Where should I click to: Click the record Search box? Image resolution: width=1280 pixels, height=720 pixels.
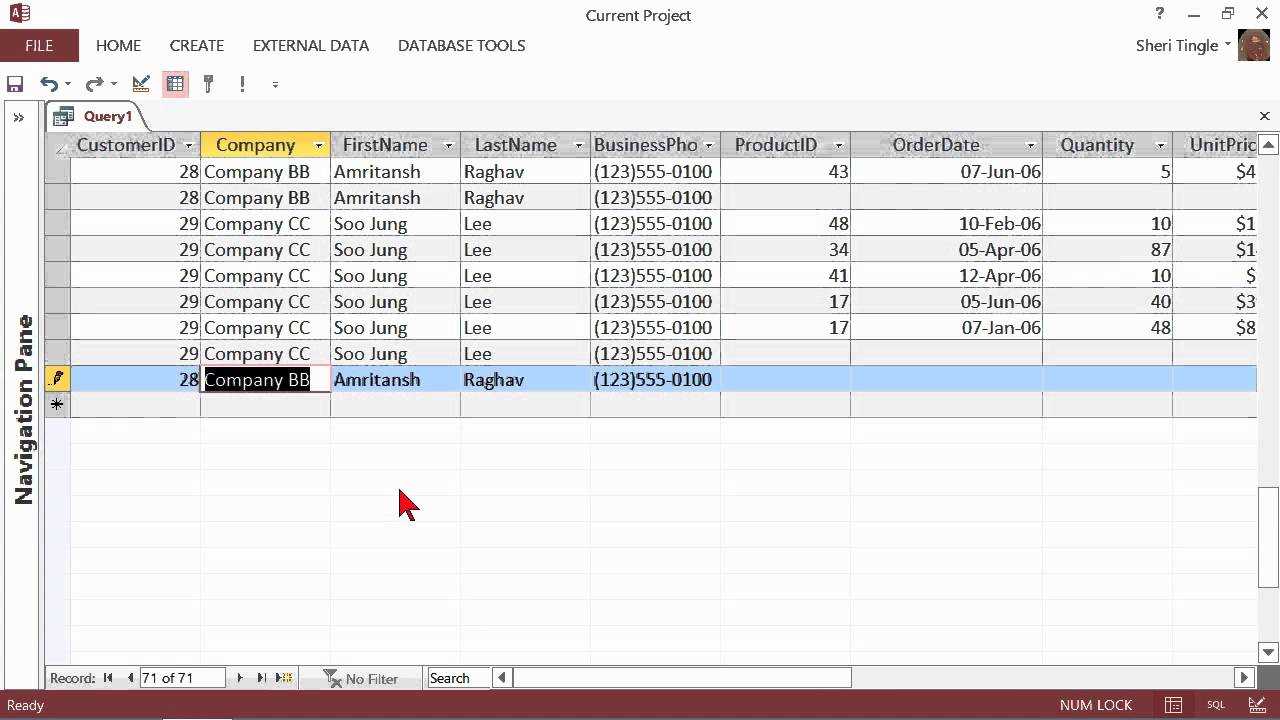tap(459, 678)
